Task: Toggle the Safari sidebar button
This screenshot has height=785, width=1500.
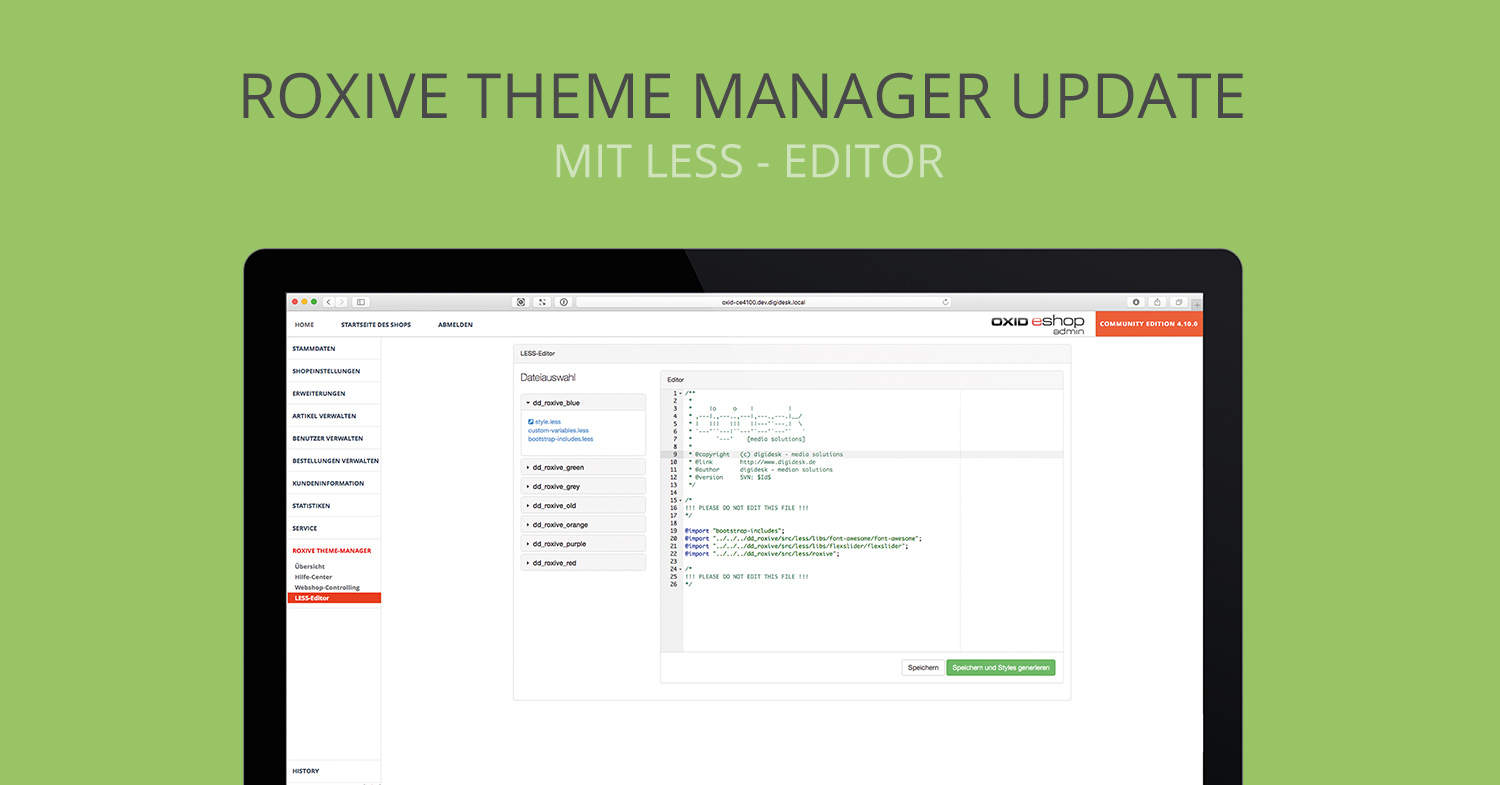Action: point(361,301)
